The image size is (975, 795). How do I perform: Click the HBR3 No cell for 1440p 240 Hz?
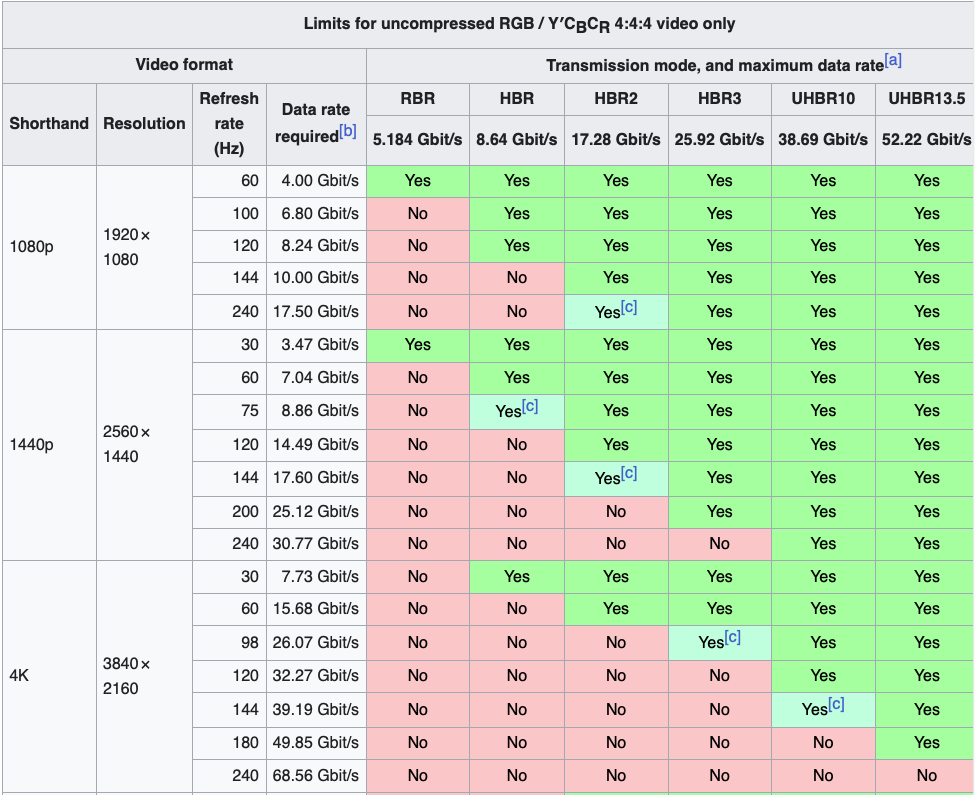[x=719, y=545]
